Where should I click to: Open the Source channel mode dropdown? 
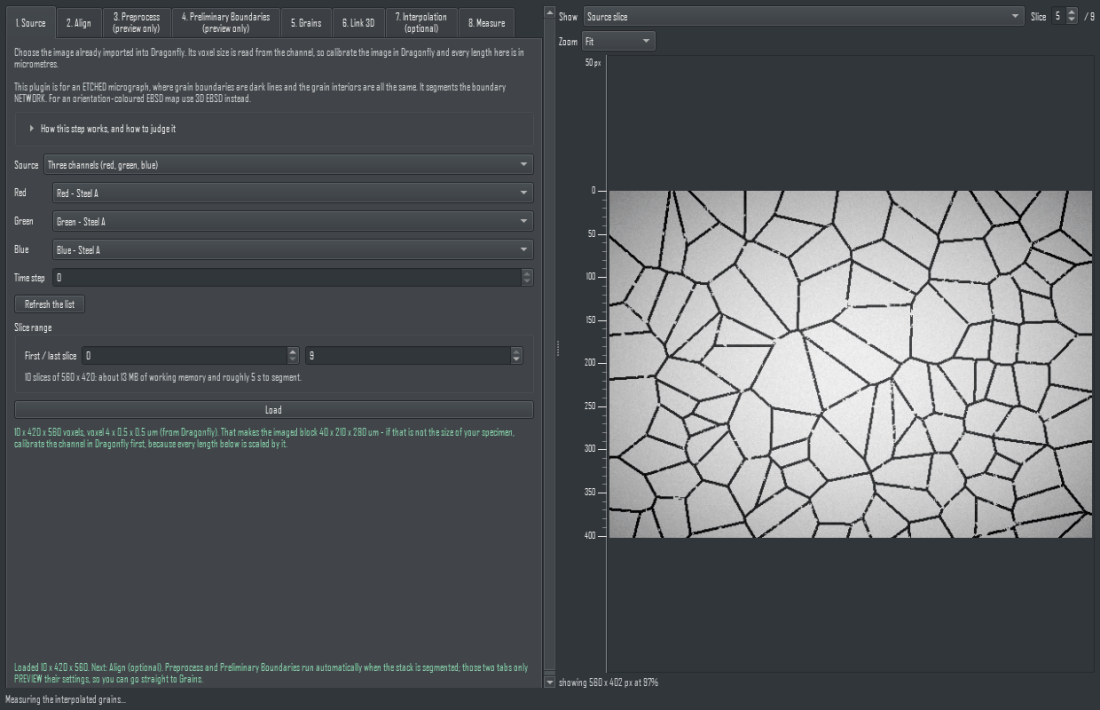(x=288, y=165)
